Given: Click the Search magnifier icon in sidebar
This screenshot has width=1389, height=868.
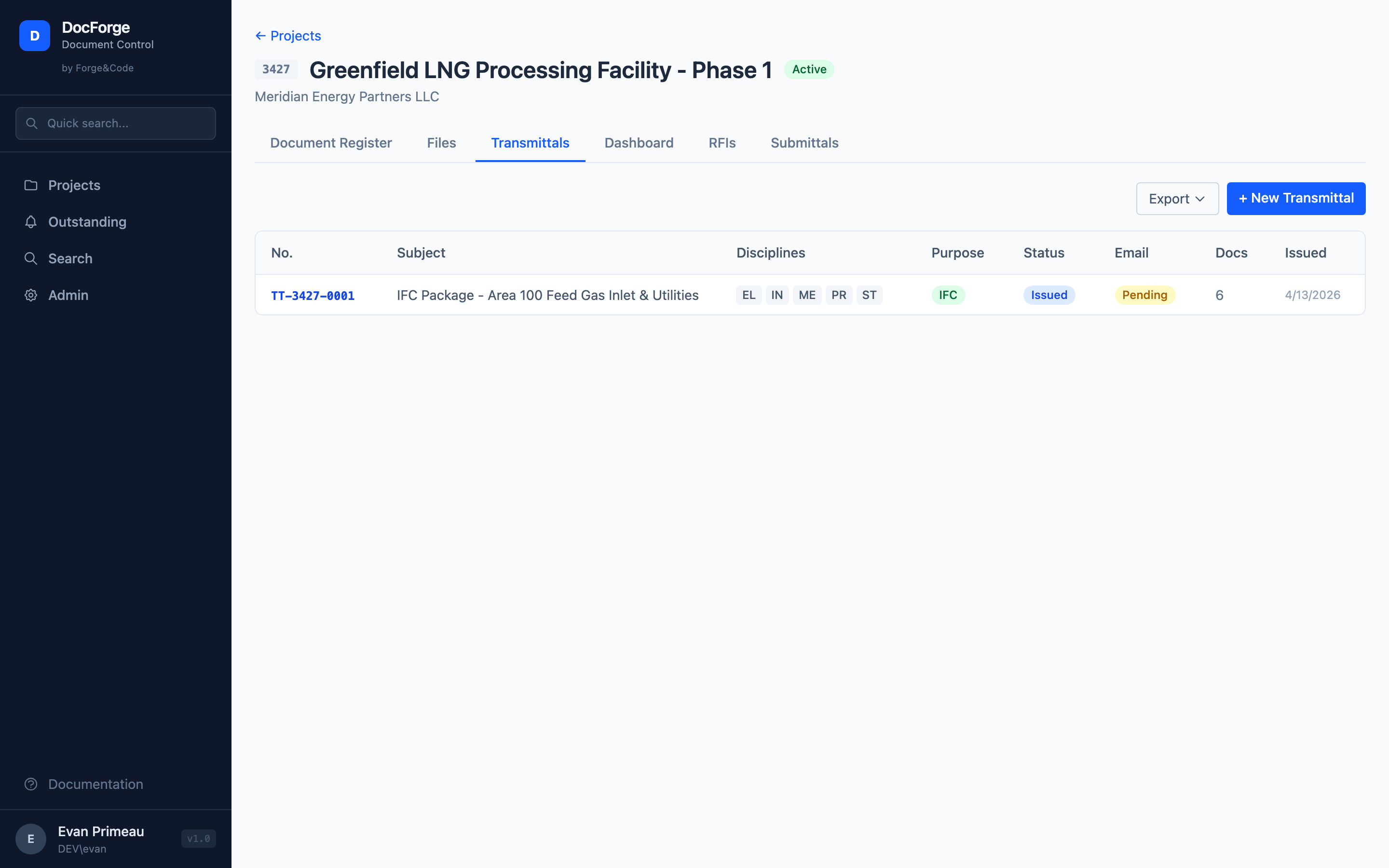Looking at the screenshot, I should (31, 258).
